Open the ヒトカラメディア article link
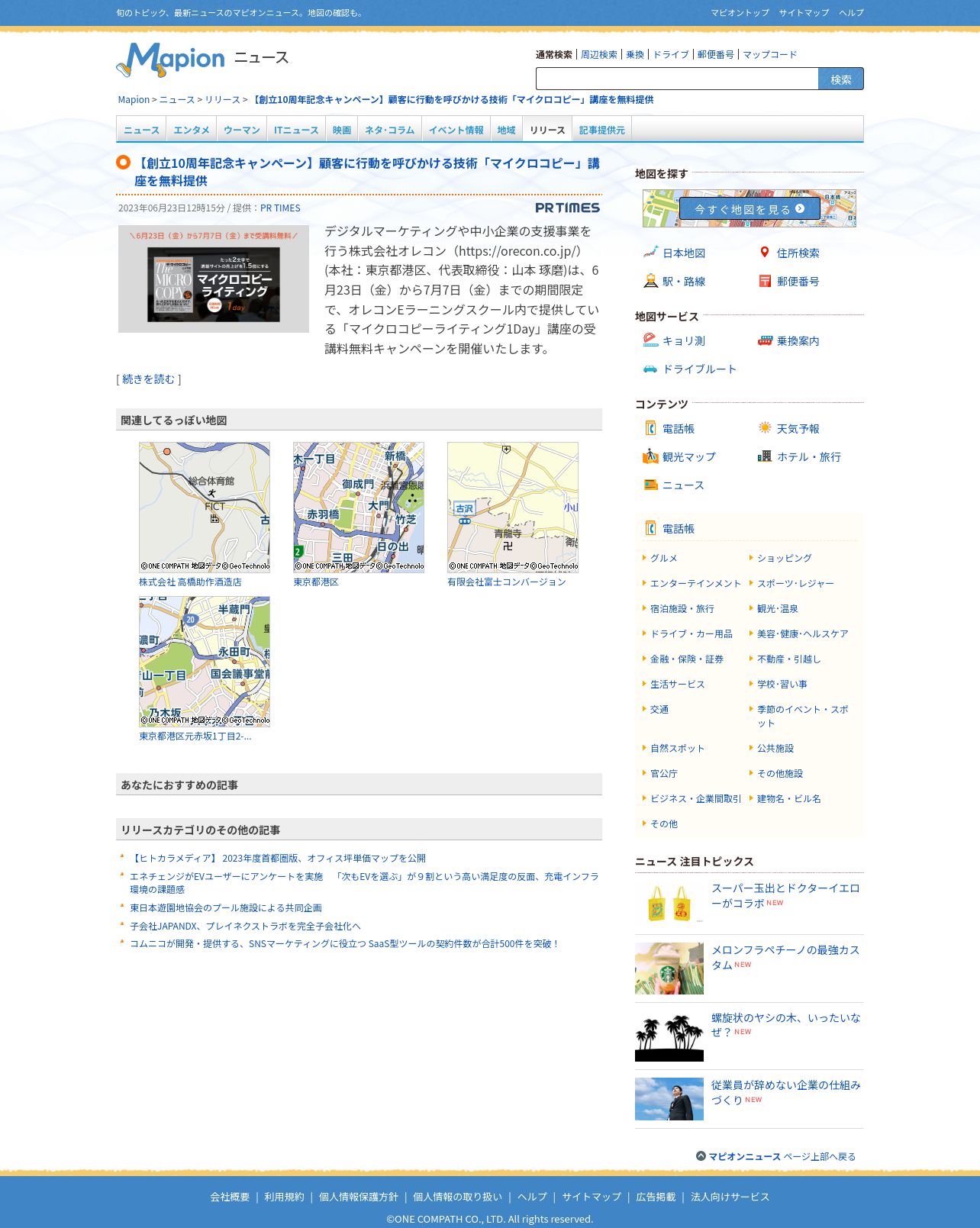Viewport: 980px width, 1228px height. click(x=278, y=858)
